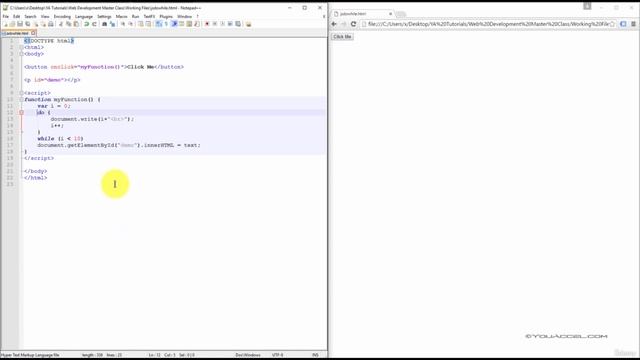
Task: Reload the page in the browser
Action: click(353, 24)
